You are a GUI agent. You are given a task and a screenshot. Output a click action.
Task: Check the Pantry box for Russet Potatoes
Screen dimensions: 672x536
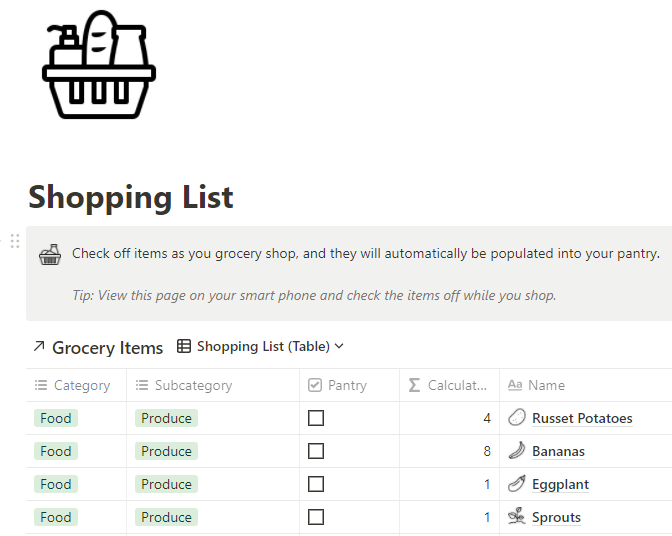(316, 418)
